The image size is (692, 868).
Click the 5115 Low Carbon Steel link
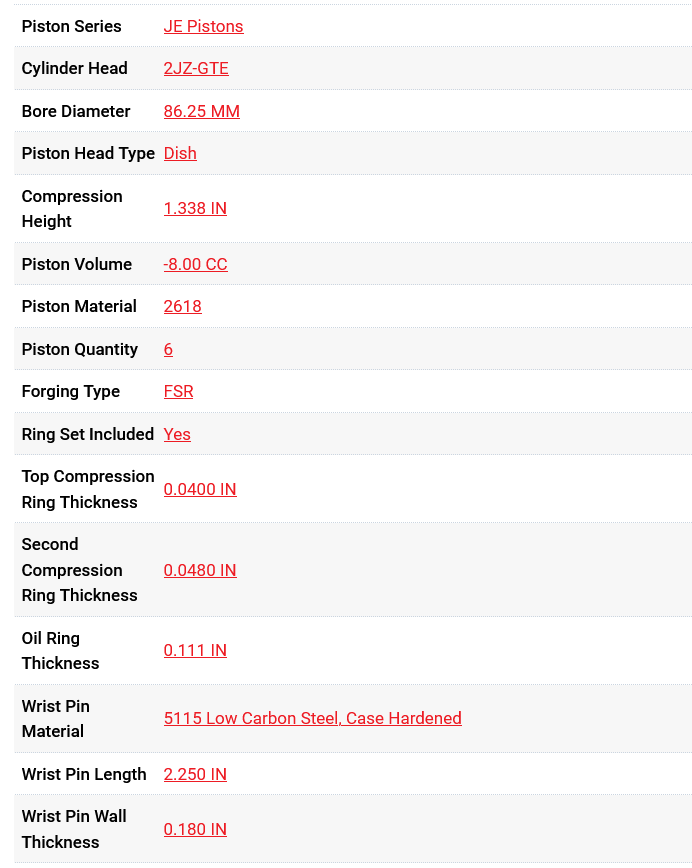click(x=312, y=718)
